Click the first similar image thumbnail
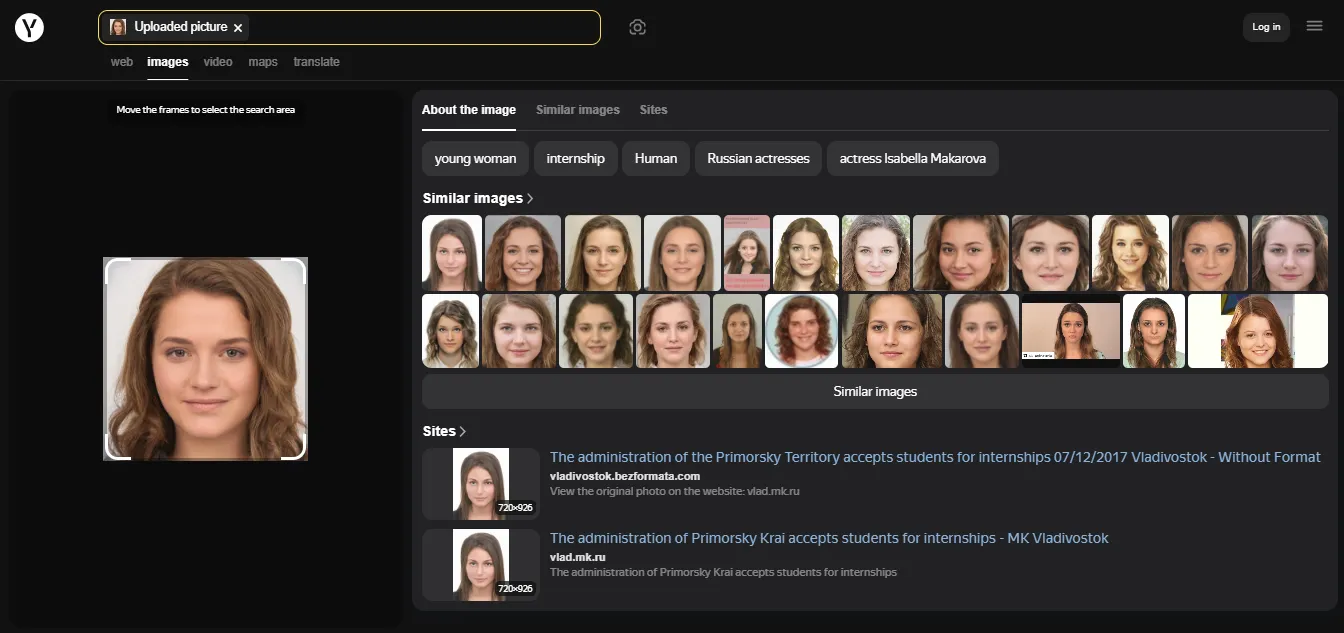1344x633 pixels. point(451,252)
